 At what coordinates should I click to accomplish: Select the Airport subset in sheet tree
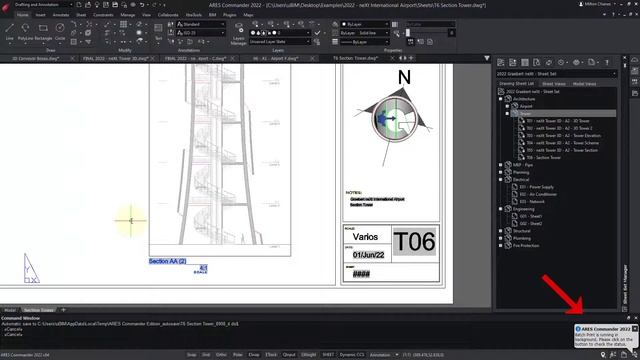pyautogui.click(x=526, y=106)
